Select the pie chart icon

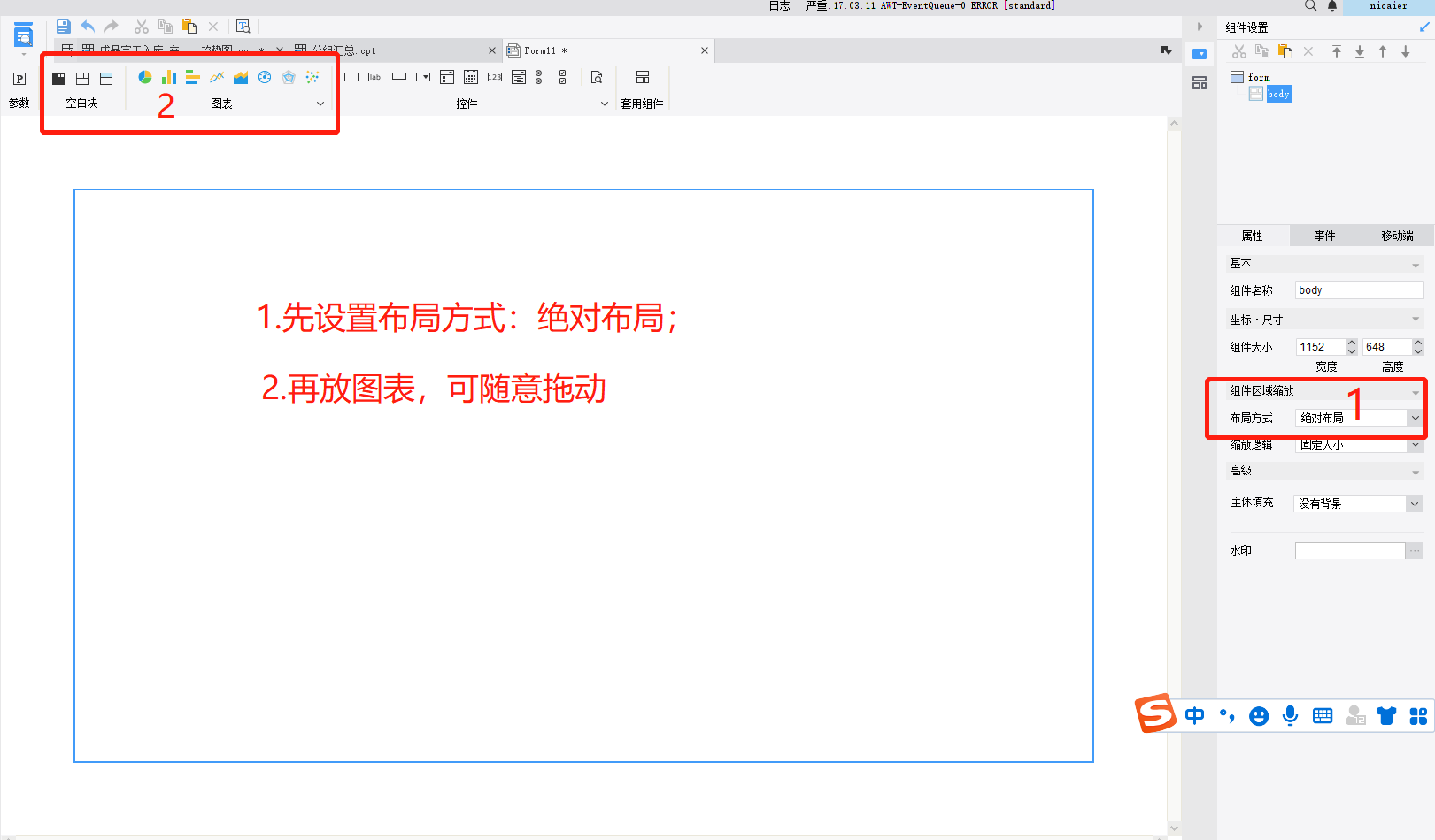(145, 78)
